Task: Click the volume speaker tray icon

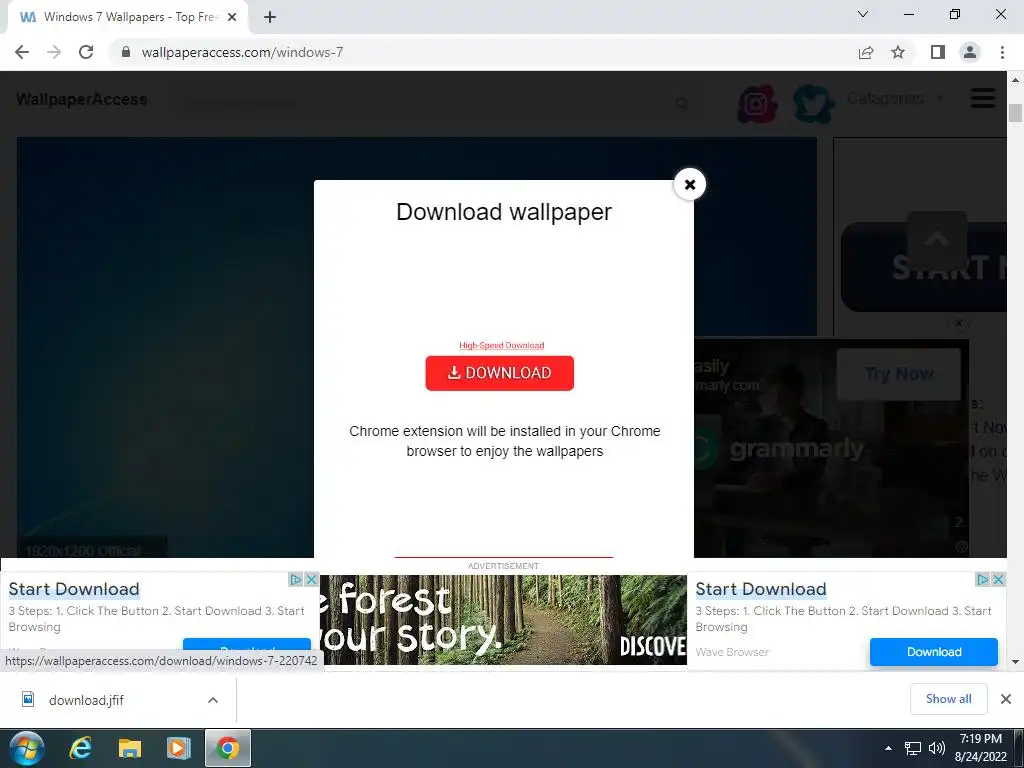Action: [x=936, y=748]
